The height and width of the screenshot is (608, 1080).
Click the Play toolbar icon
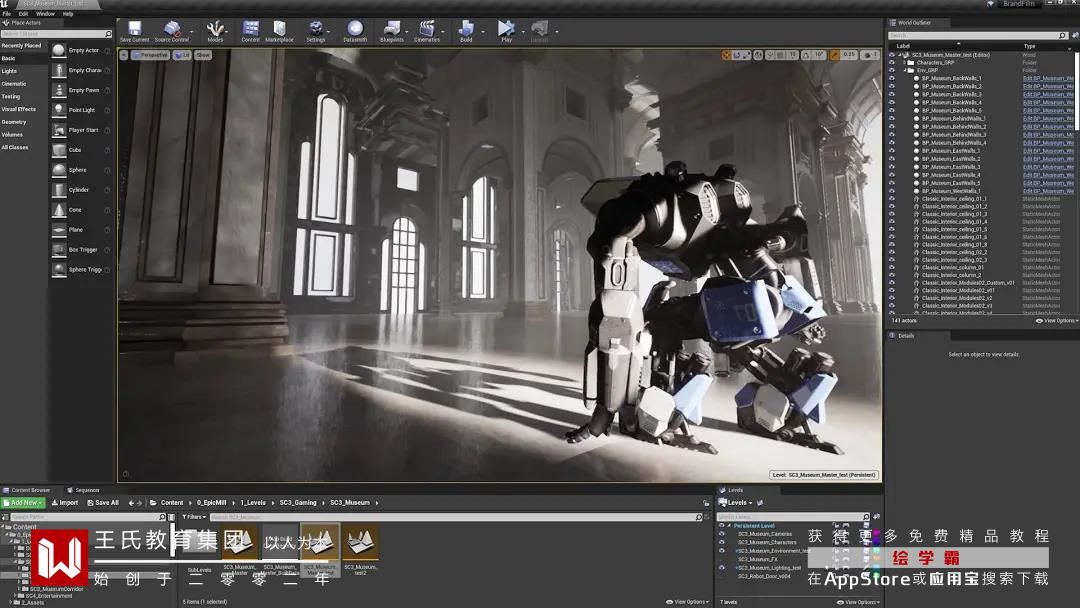tap(506, 31)
